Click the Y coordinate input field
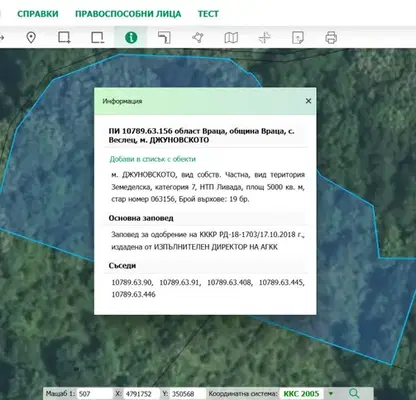Screen dimensions: 416x400 (188, 394)
